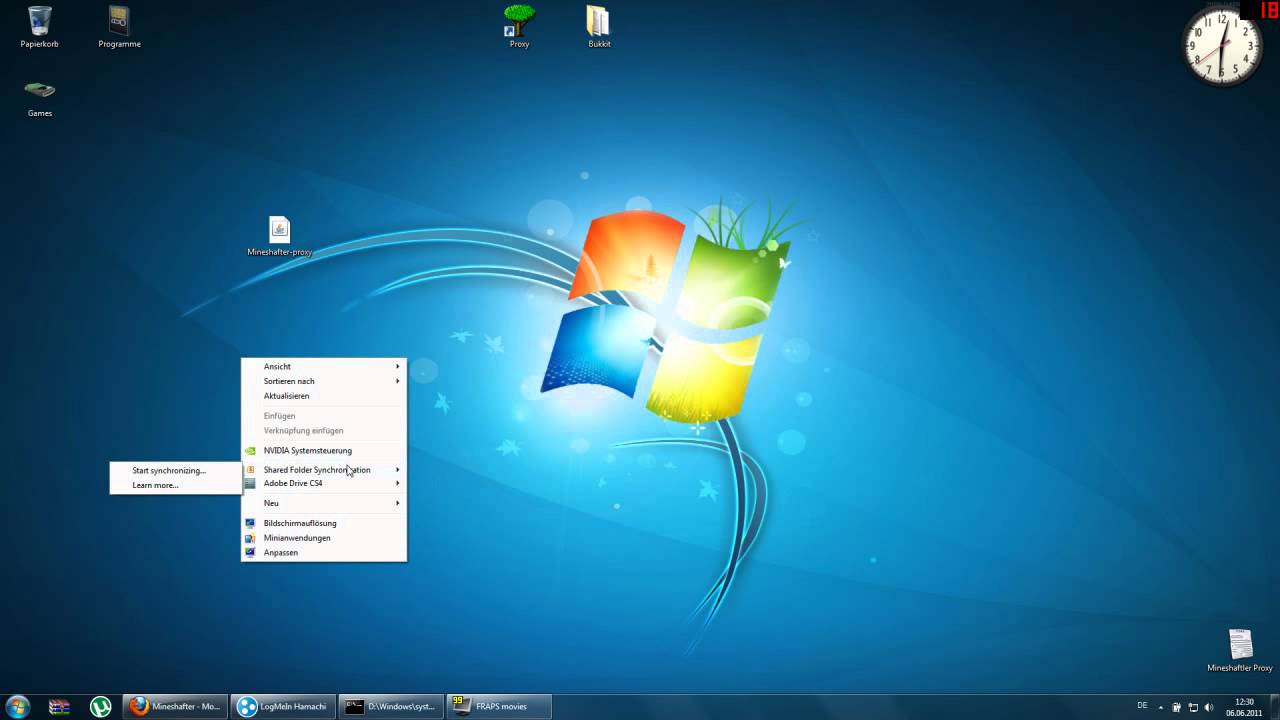Image resolution: width=1280 pixels, height=720 pixels.
Task: Open the Papierkorb recycle bin icon
Action: (x=40, y=27)
